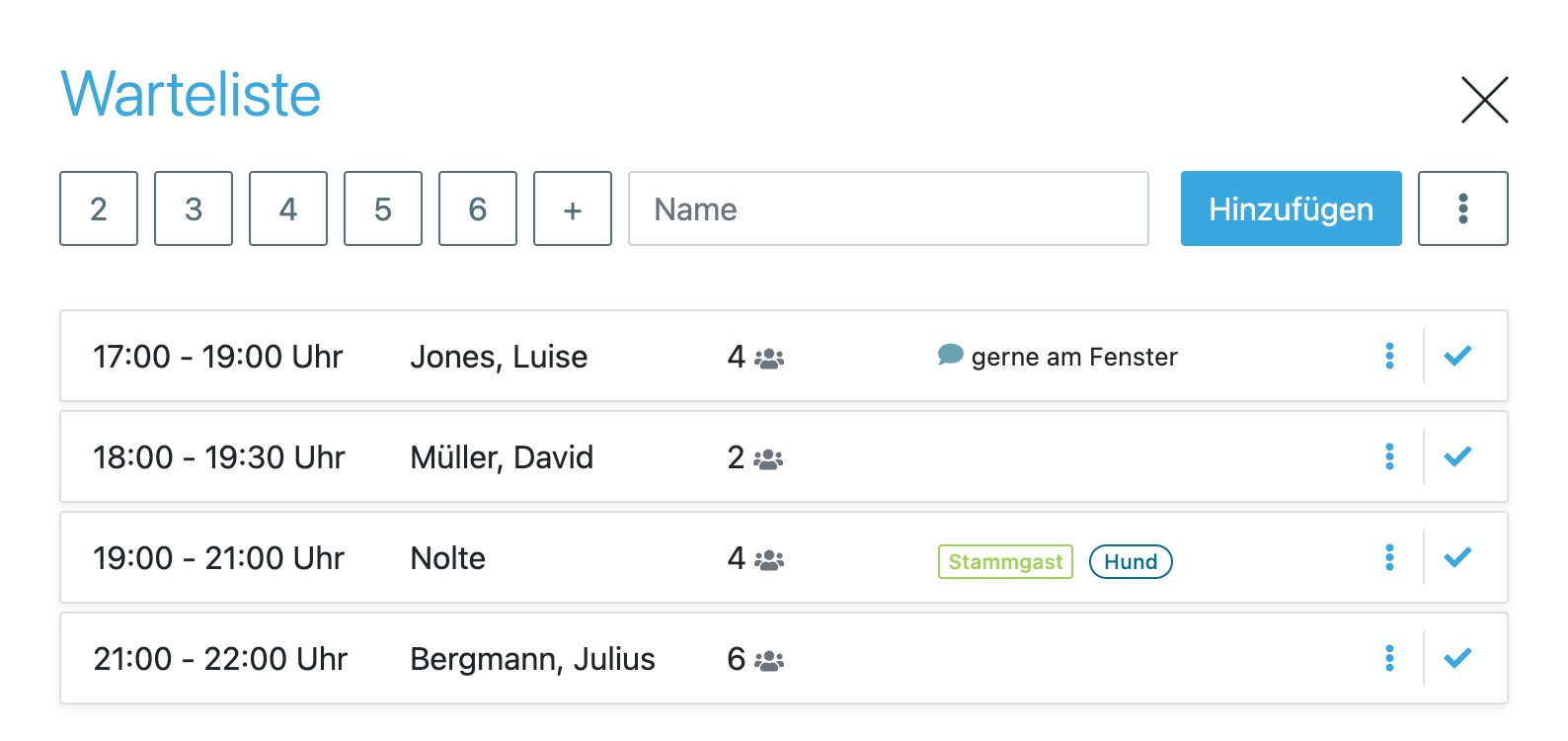Click the Hinzufügen button
Viewport: 1568px width, 741px height.
pyautogui.click(x=1291, y=208)
